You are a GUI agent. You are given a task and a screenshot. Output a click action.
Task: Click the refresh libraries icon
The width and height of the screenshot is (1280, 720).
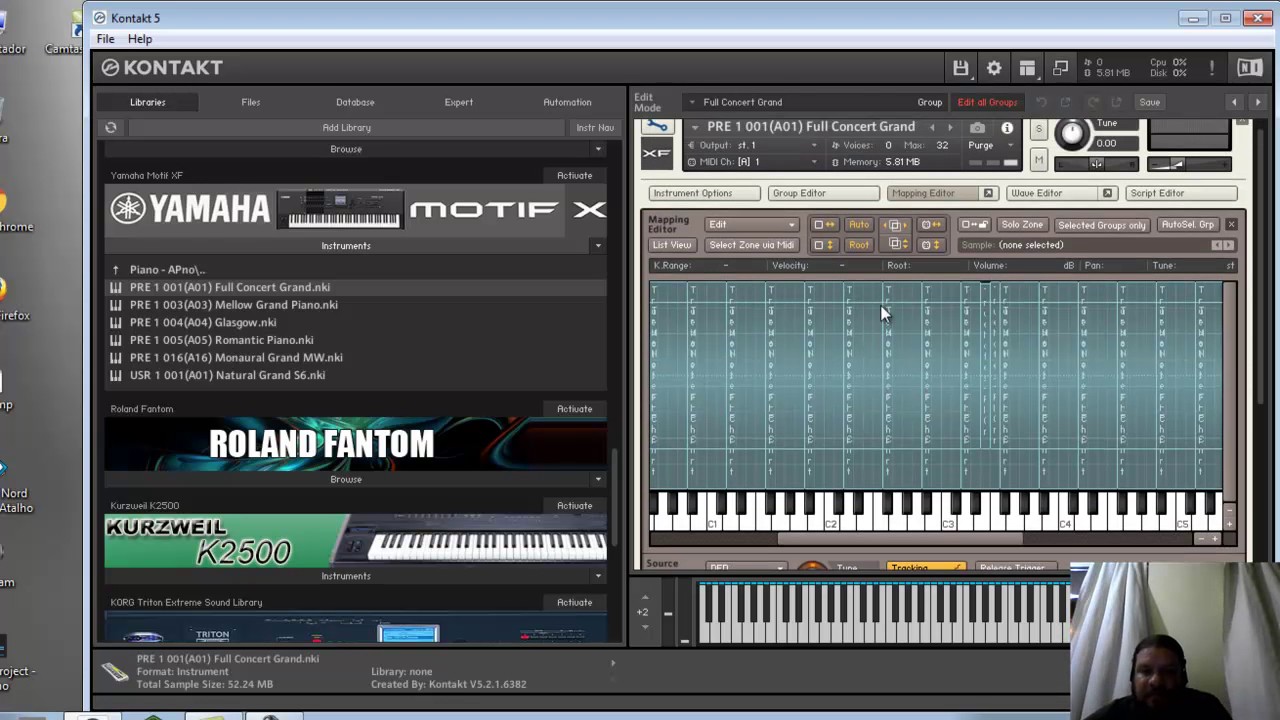(x=111, y=128)
